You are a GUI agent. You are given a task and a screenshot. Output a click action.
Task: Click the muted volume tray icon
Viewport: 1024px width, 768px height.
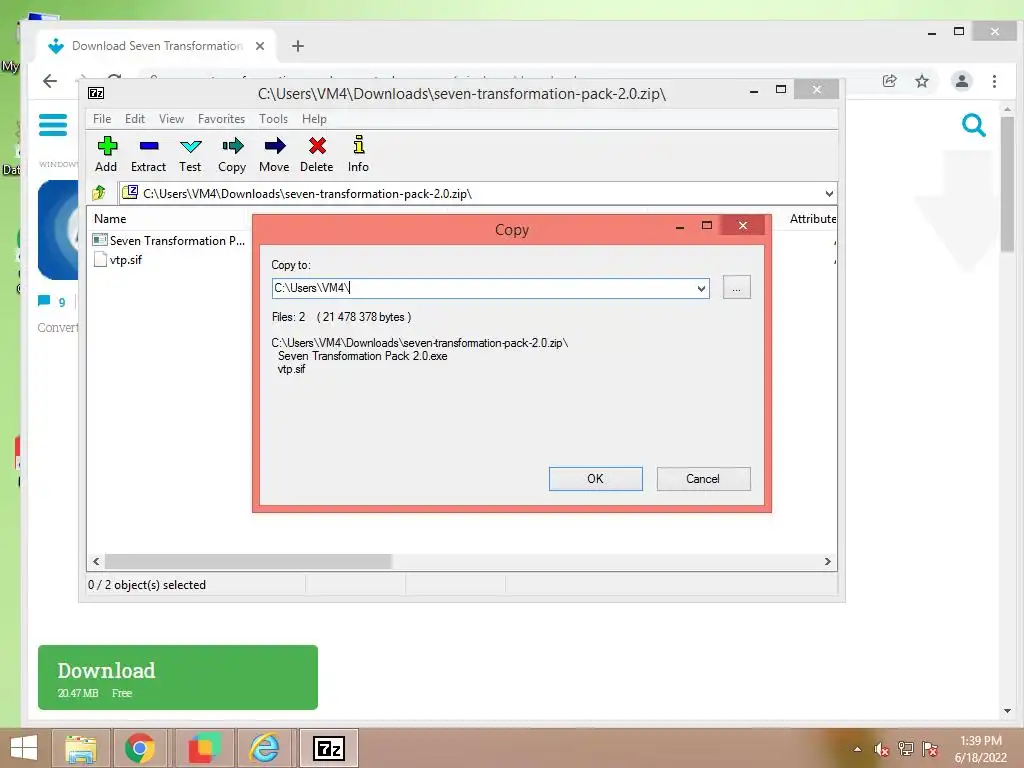(x=881, y=749)
